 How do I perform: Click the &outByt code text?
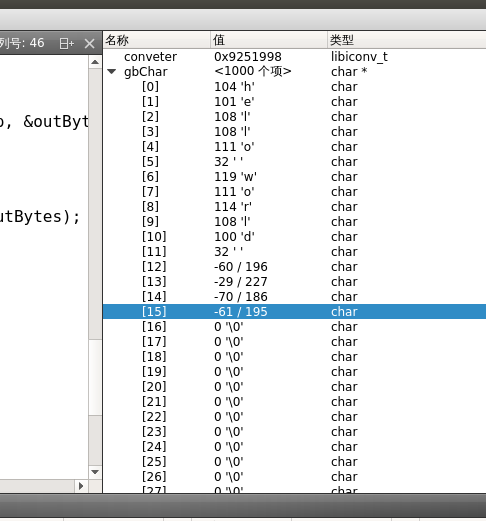pyautogui.click(x=56, y=122)
